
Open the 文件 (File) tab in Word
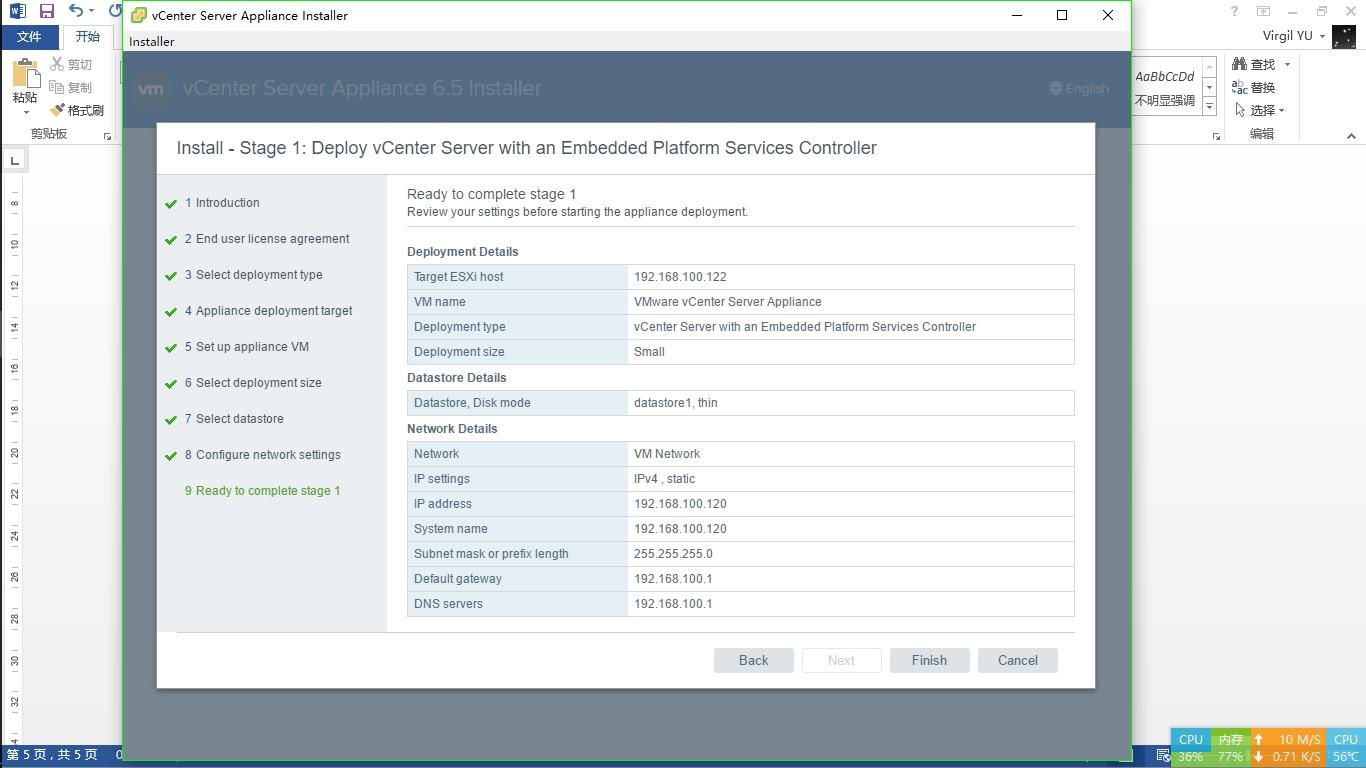(x=29, y=36)
